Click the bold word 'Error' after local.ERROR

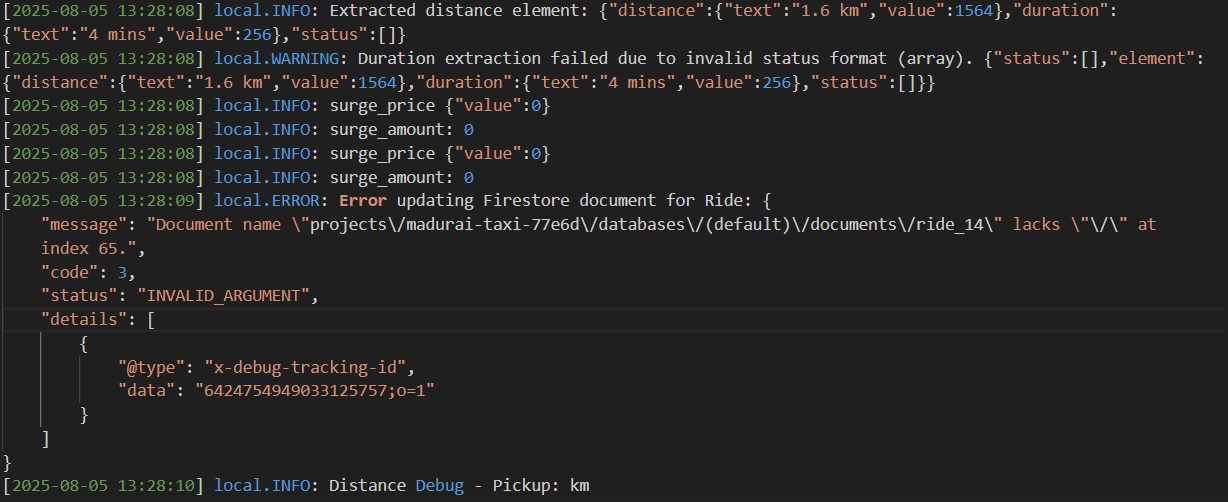coord(361,201)
